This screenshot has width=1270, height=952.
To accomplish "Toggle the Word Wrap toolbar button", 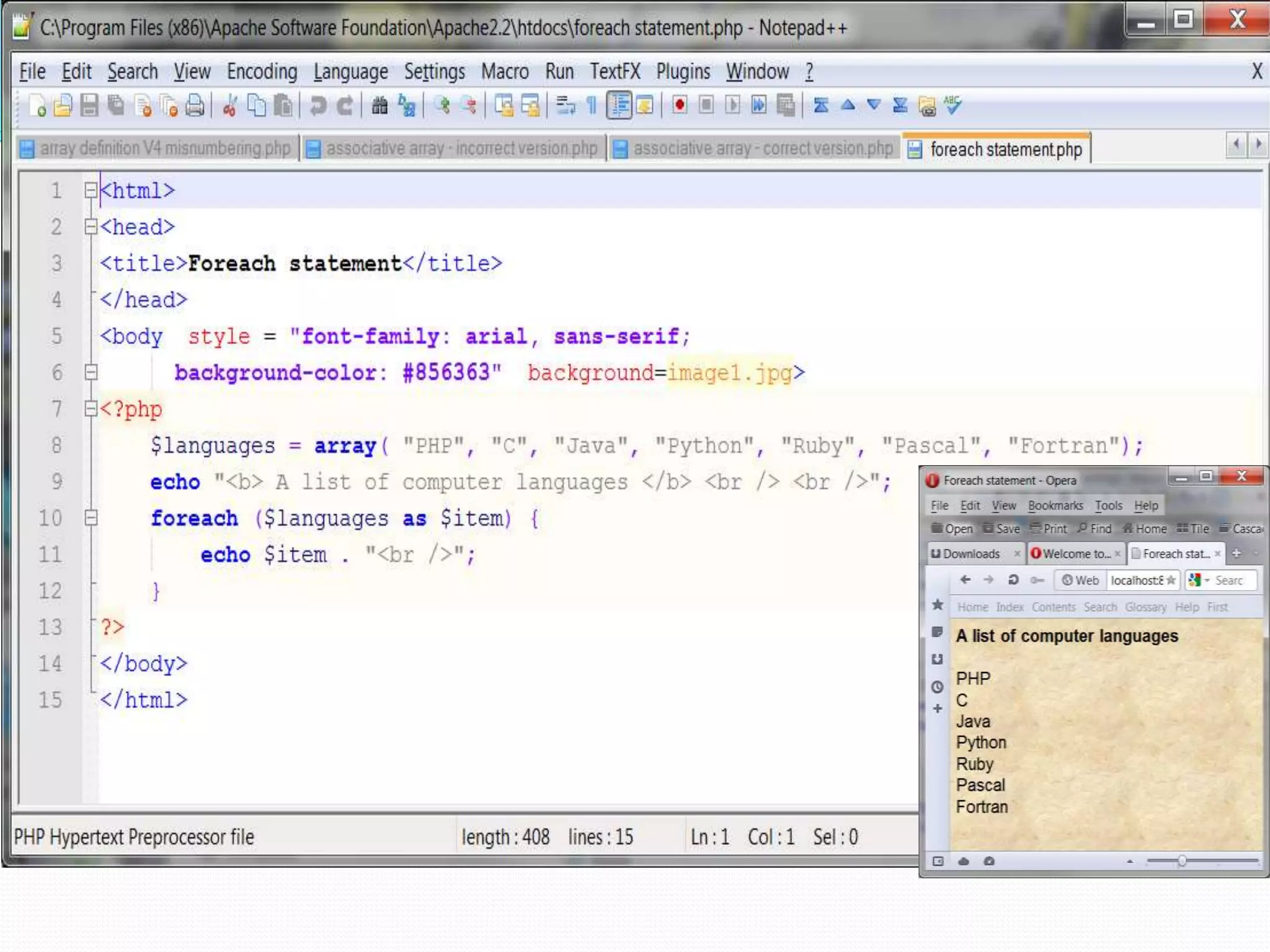I will pos(566,106).
